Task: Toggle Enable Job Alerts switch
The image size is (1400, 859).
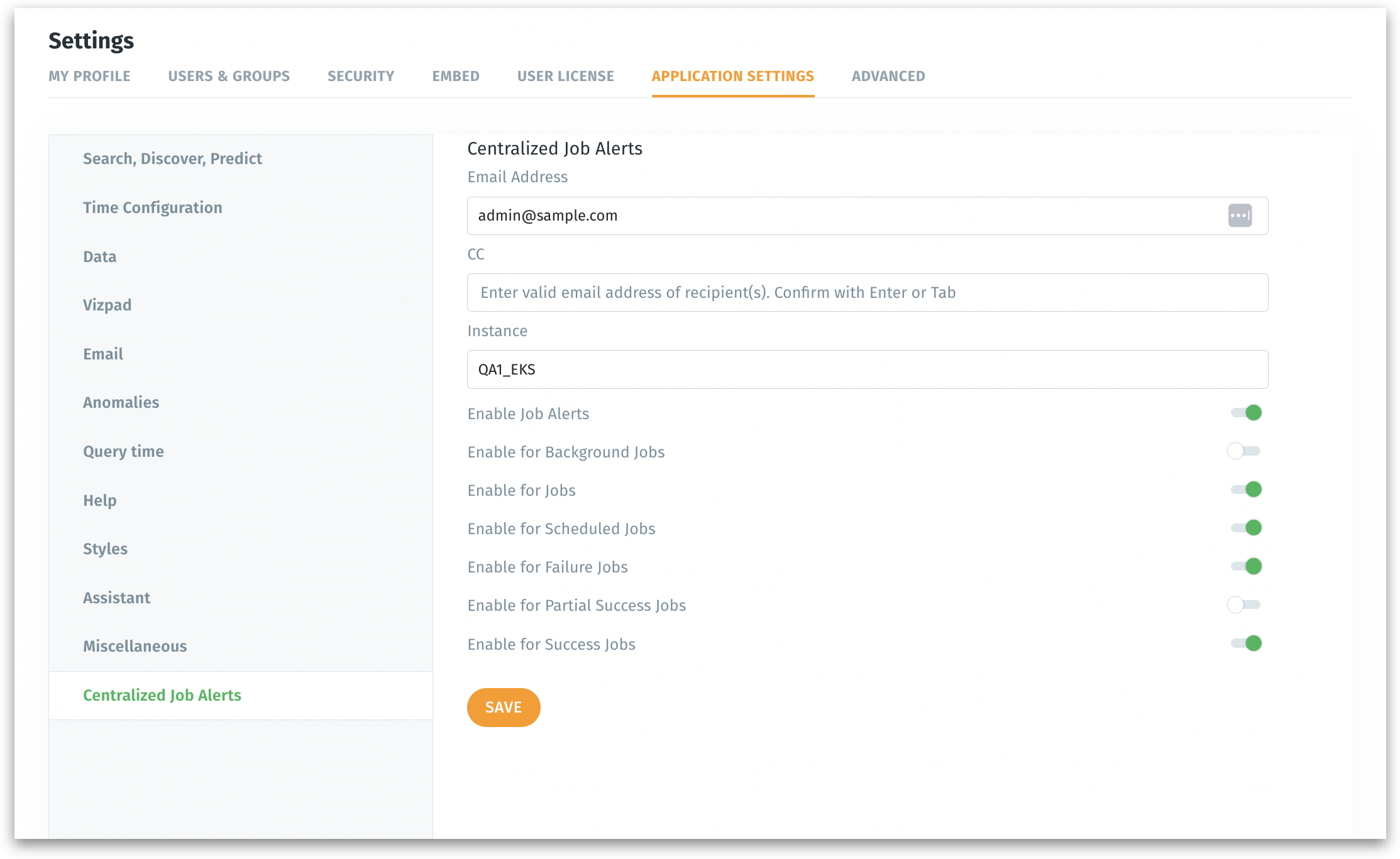Action: (x=1246, y=413)
